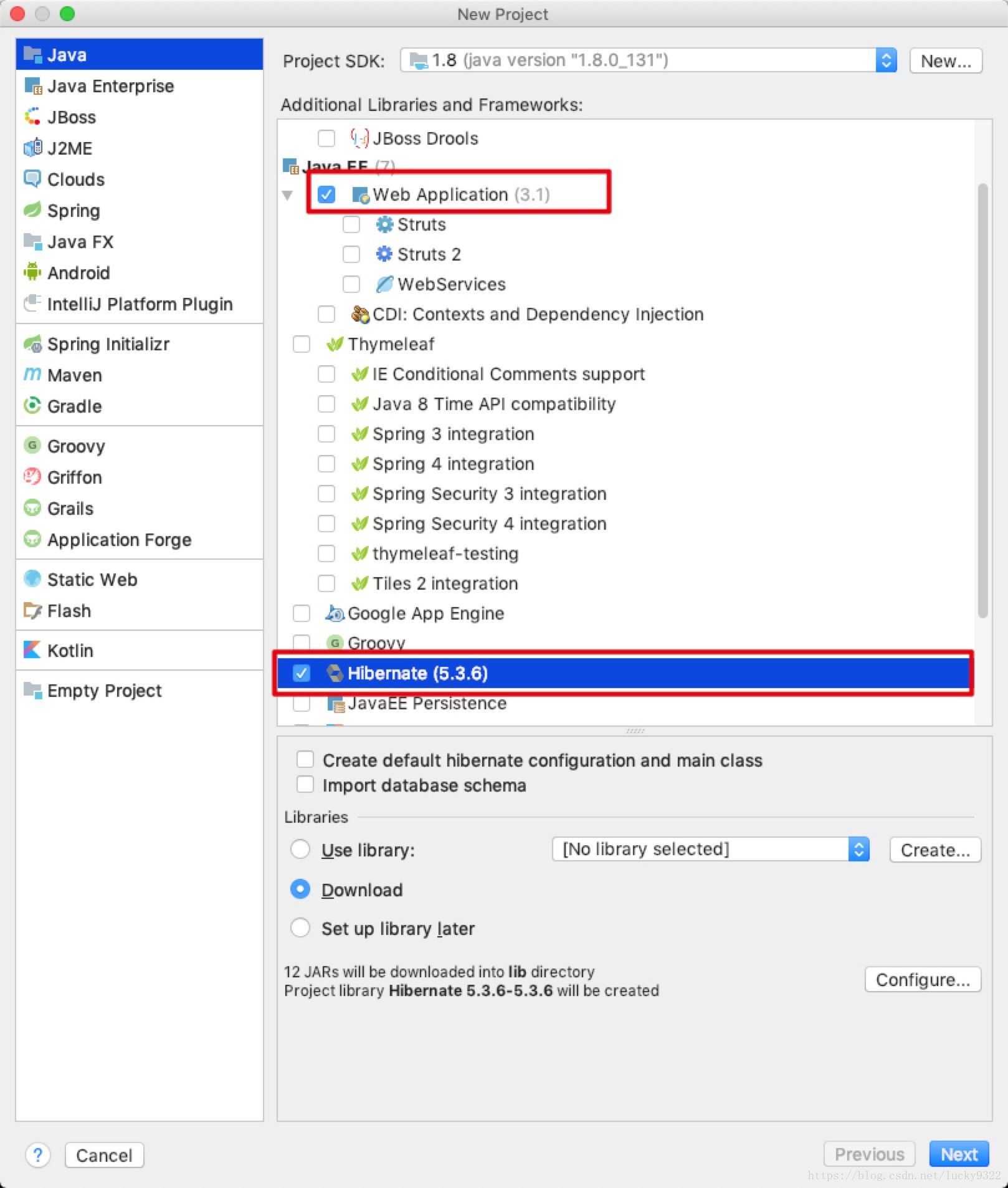
Task: Click the Static Web globe icon
Action: (x=32, y=580)
